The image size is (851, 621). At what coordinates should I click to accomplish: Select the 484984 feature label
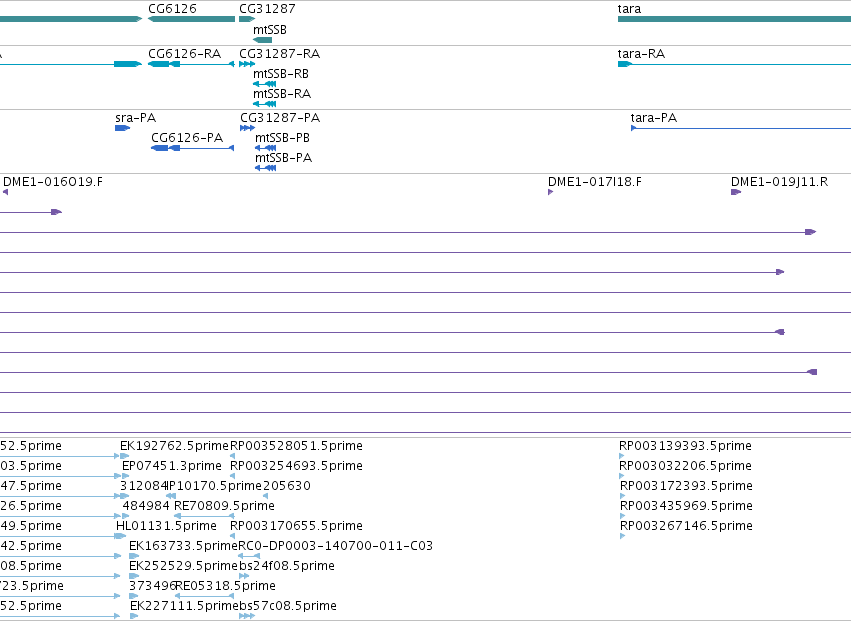146,506
